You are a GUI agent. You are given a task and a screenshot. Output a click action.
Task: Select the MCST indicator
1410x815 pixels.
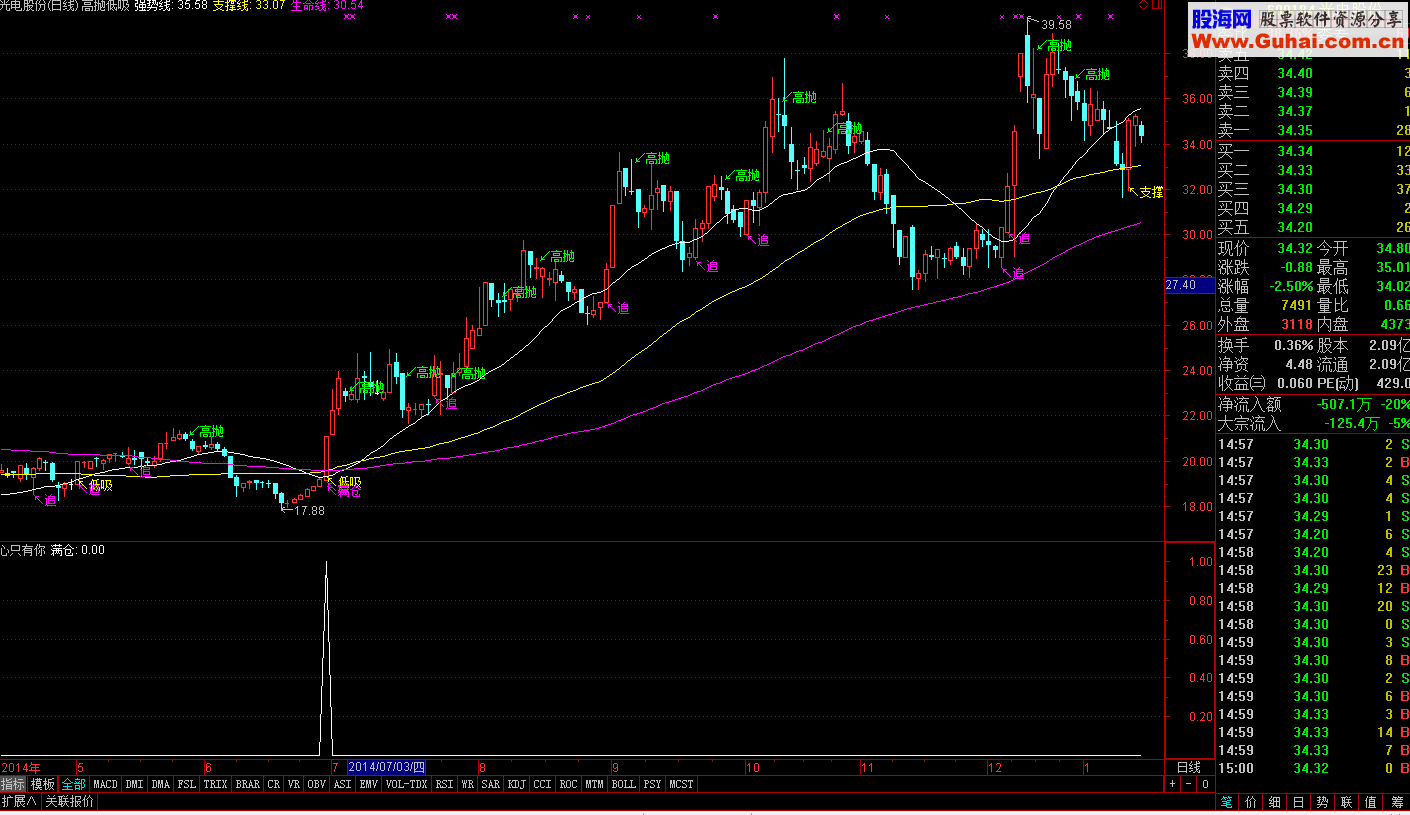tap(682, 784)
